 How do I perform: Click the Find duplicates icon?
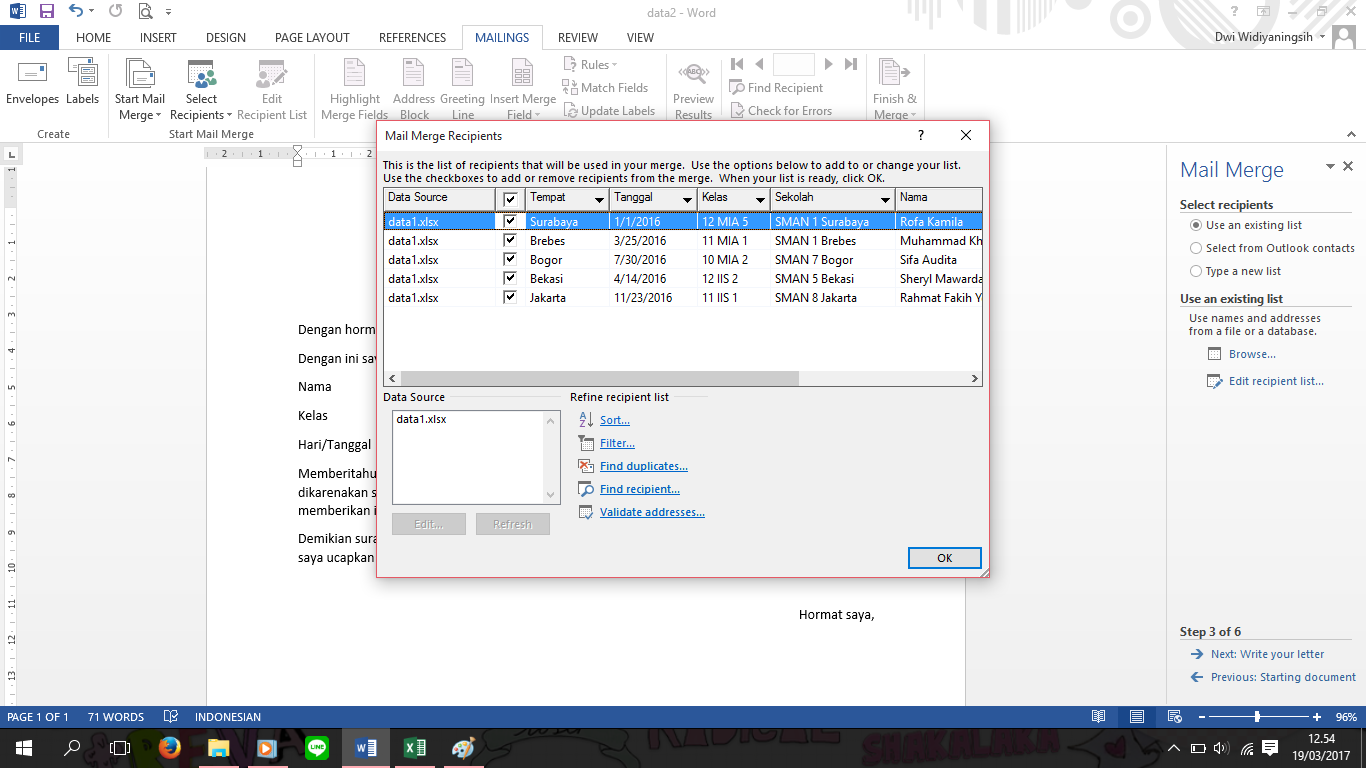point(587,466)
